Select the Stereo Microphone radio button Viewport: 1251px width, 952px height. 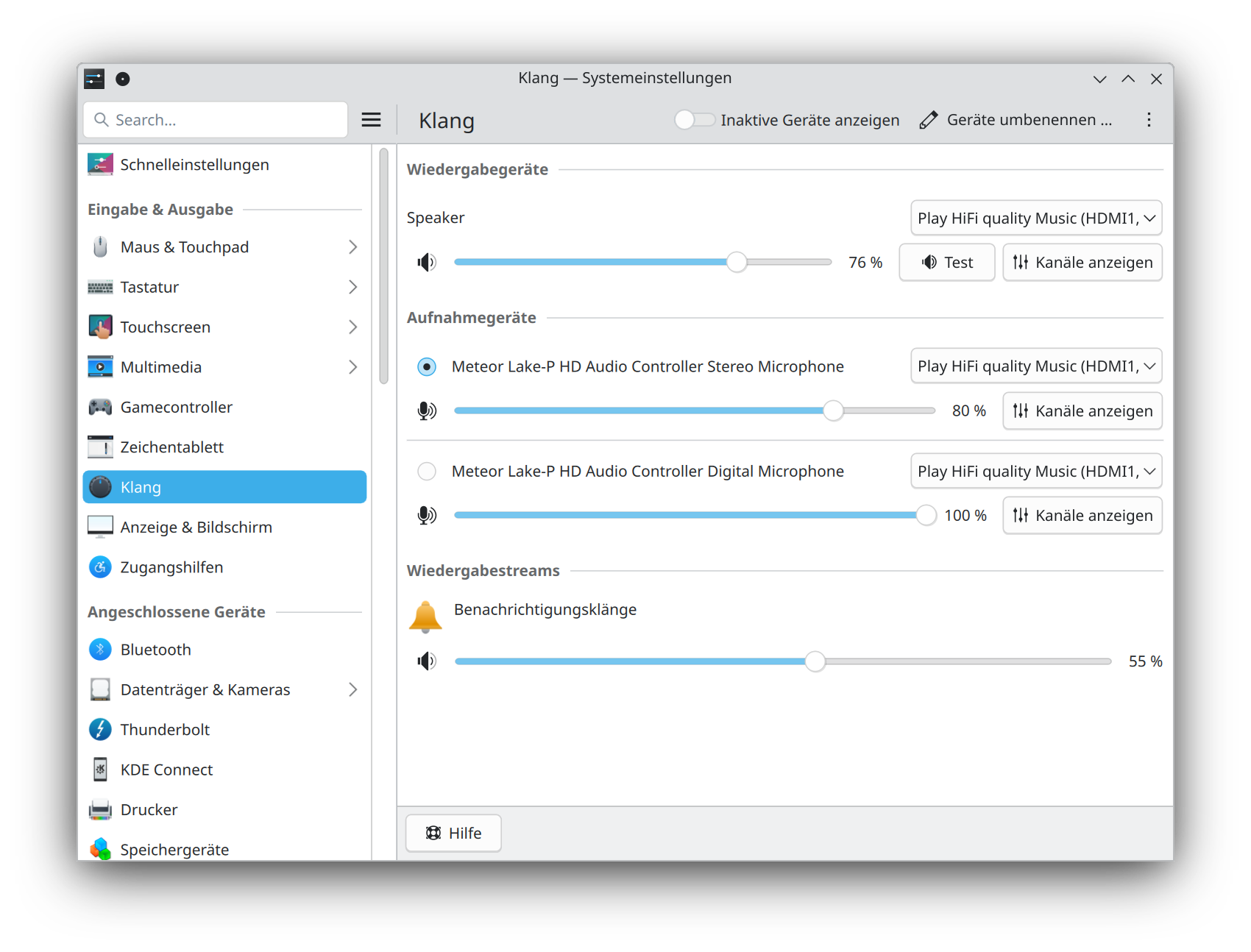tap(427, 366)
